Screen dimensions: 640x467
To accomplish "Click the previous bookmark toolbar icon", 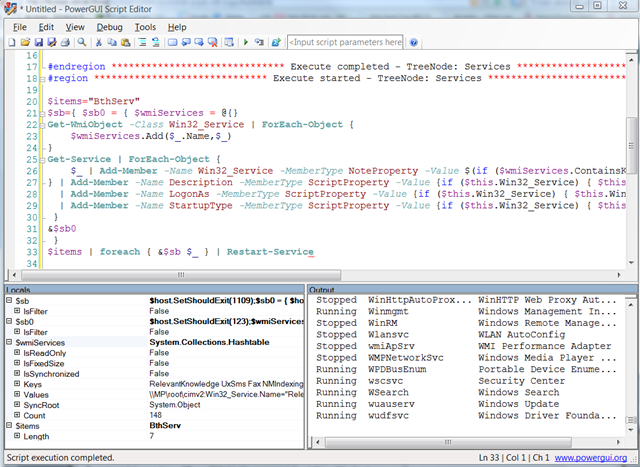I will pos(186,42).
